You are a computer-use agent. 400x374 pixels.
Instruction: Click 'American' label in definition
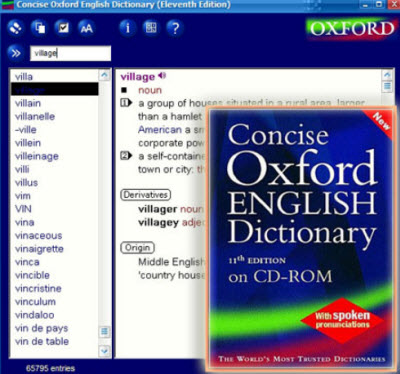pos(160,130)
